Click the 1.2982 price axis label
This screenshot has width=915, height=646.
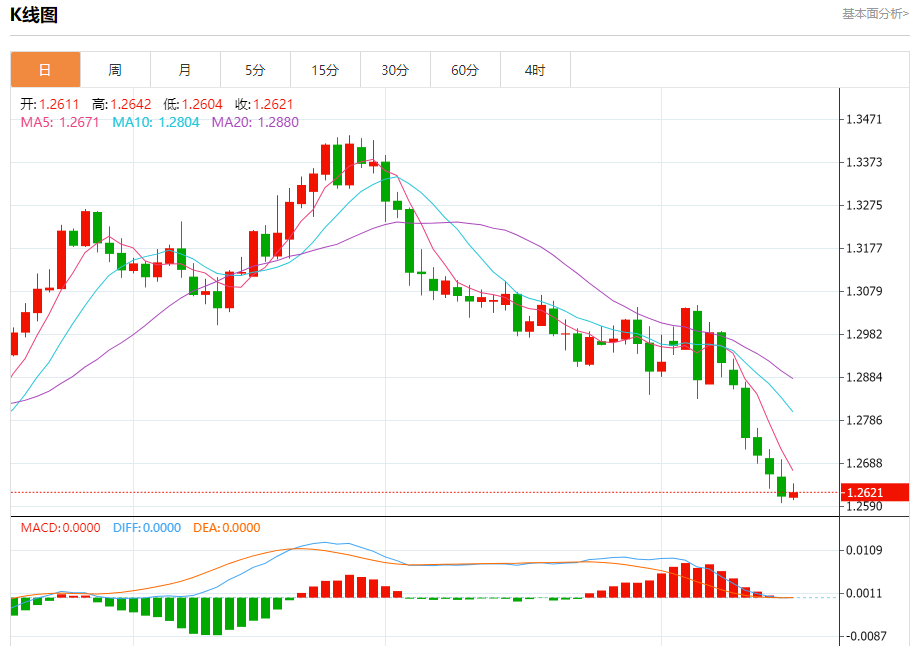coord(864,334)
